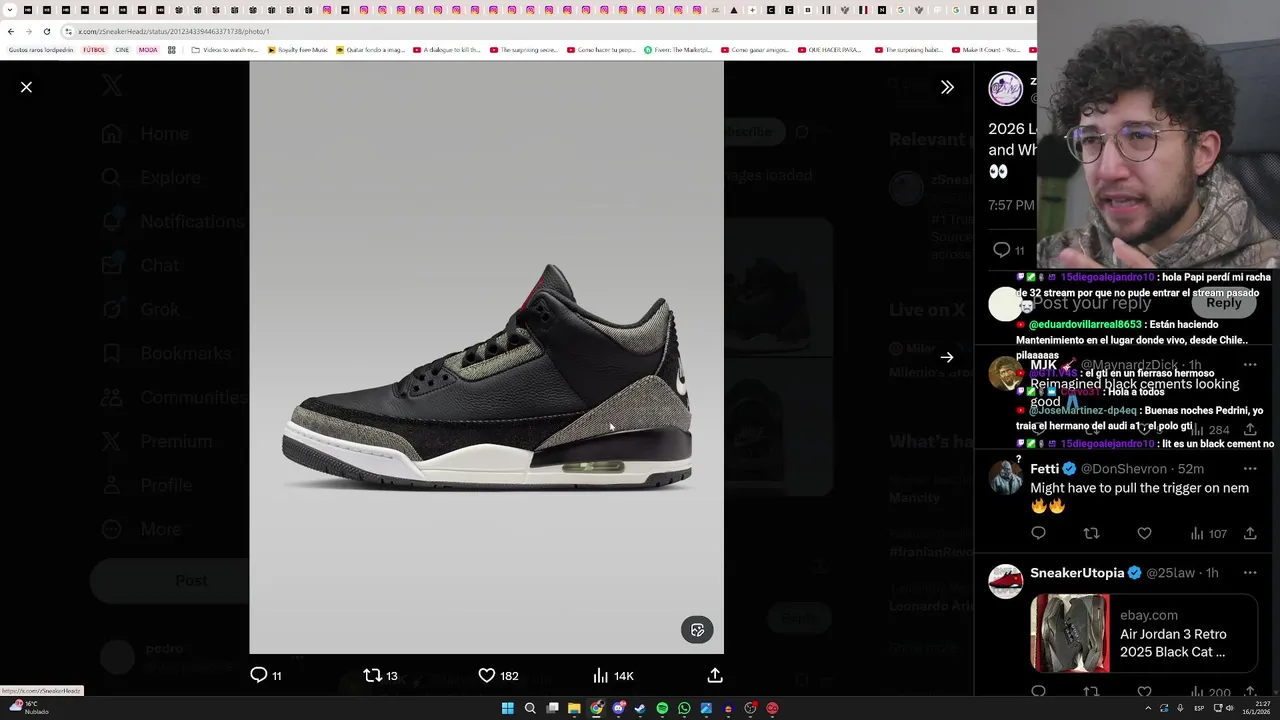The height and width of the screenshot is (720, 1280).
Task: Open more options on SneakerUtopia's reply
Action: point(1250,573)
